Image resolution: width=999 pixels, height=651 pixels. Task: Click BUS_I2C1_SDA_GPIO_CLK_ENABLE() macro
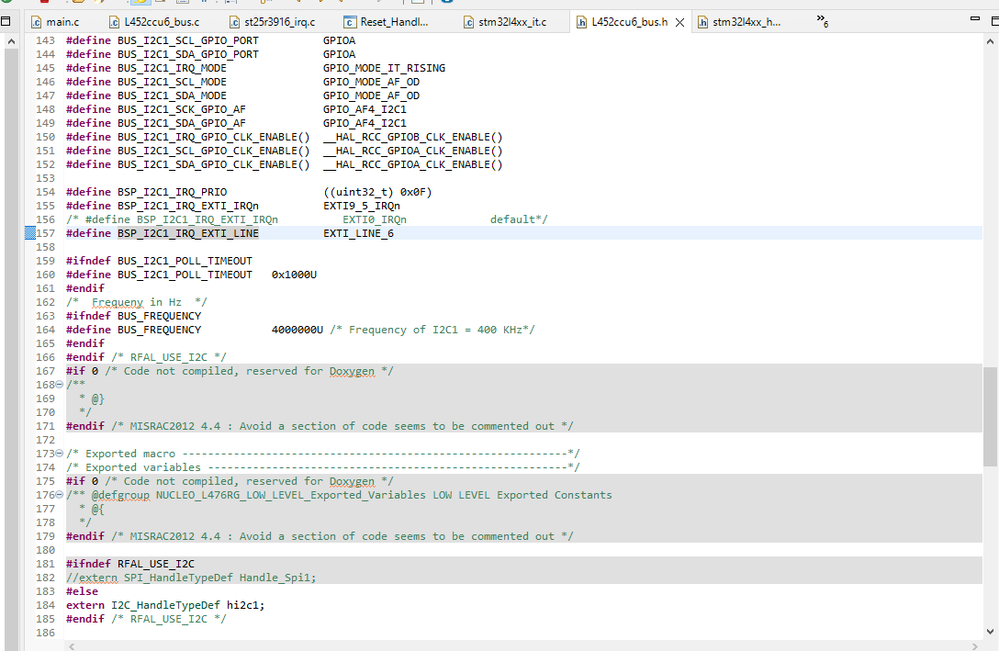(x=213, y=164)
